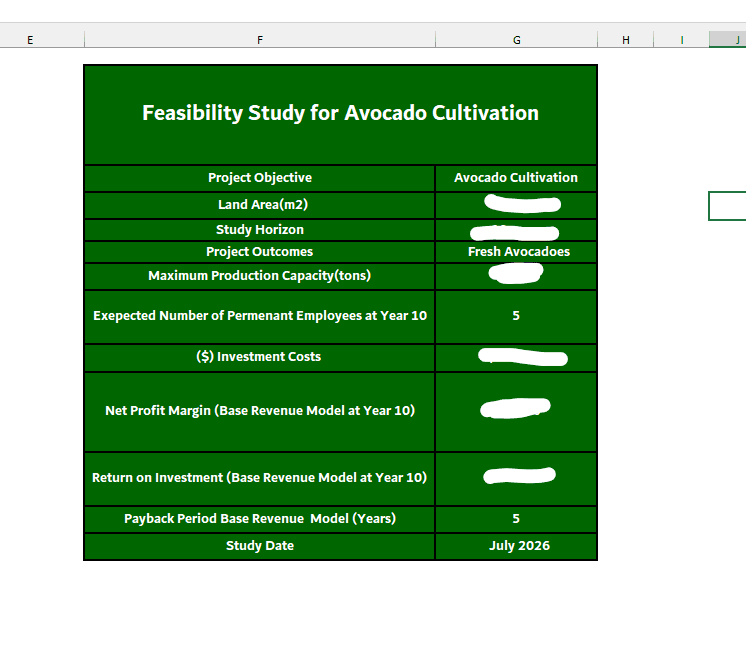Select the 'Land Area(m2)' cell
The width and height of the screenshot is (746, 648).
tap(260, 205)
